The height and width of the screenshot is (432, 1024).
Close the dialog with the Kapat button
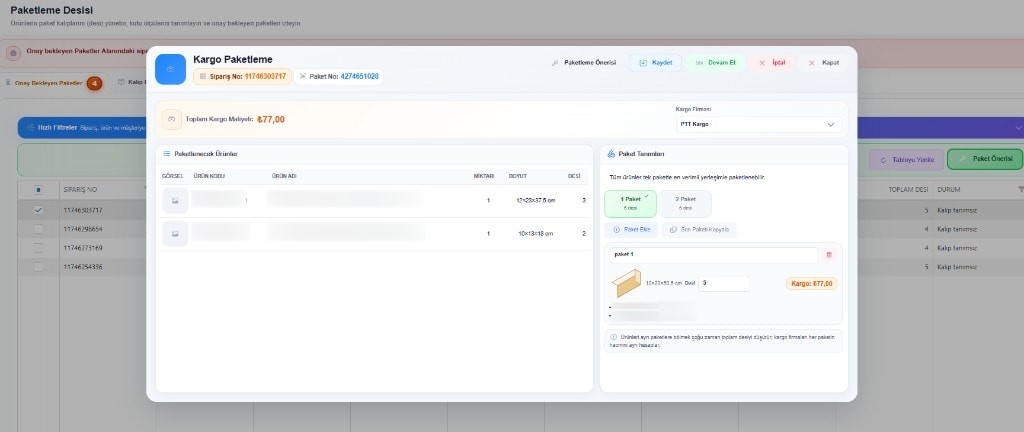pyautogui.click(x=824, y=63)
